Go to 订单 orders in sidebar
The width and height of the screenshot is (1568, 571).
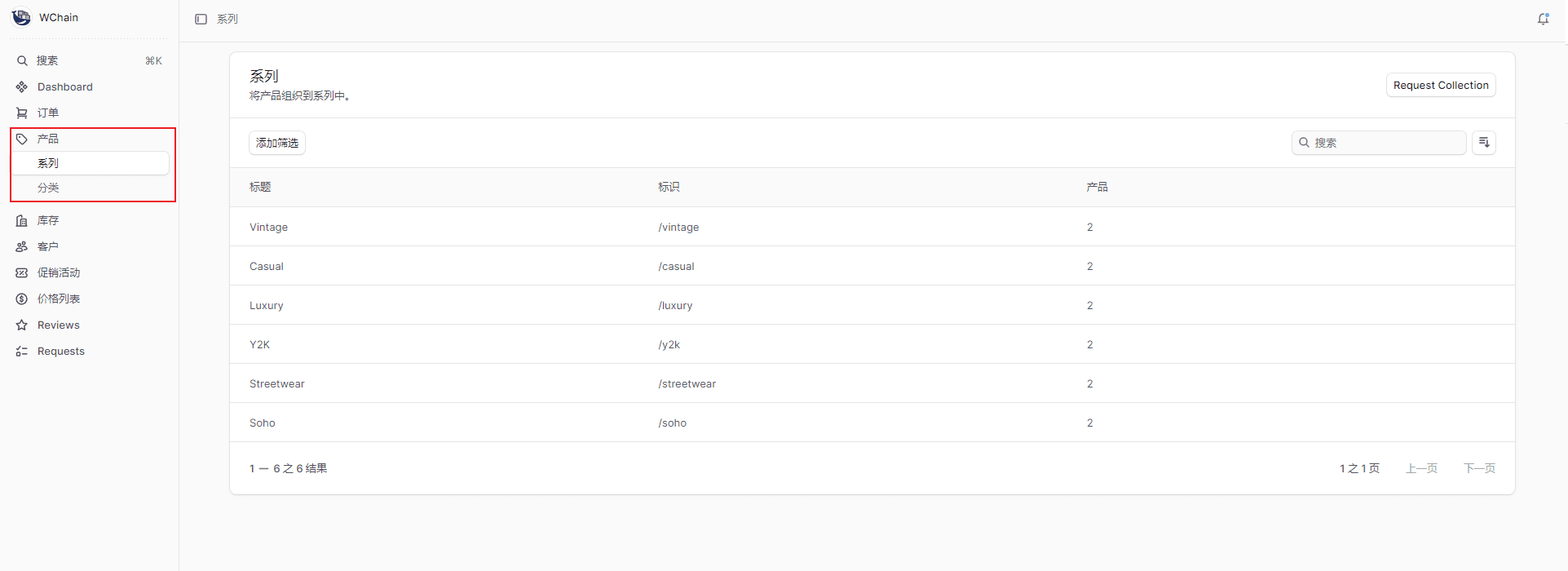click(47, 113)
